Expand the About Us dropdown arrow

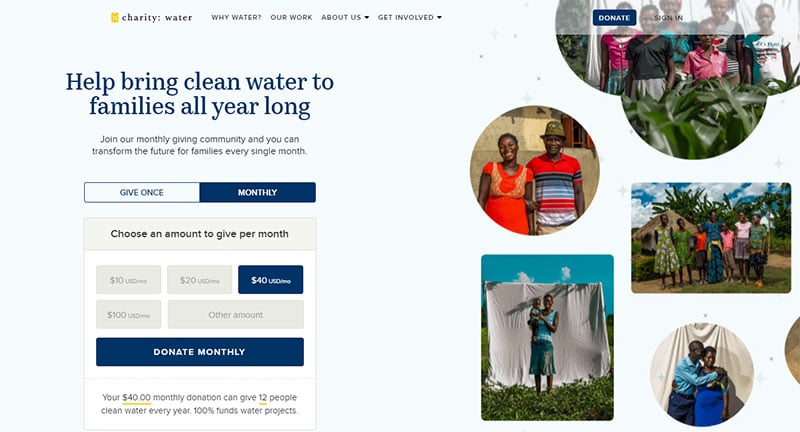tap(367, 17)
